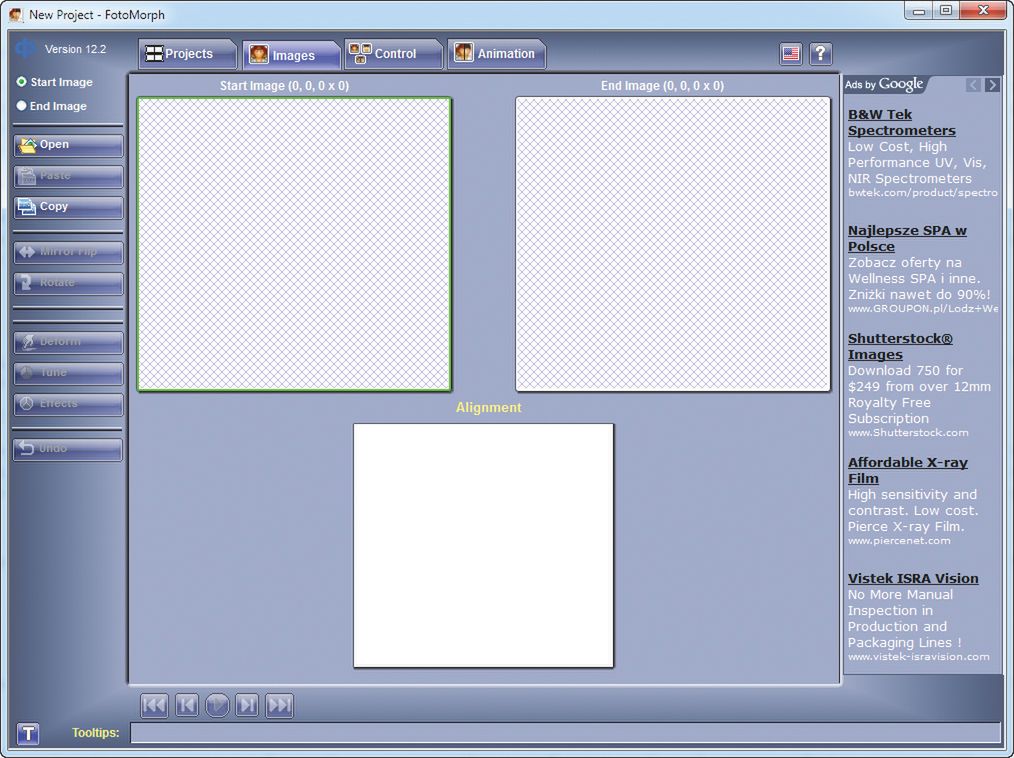
Task: Click the Tooltips text field
Action: 565,733
